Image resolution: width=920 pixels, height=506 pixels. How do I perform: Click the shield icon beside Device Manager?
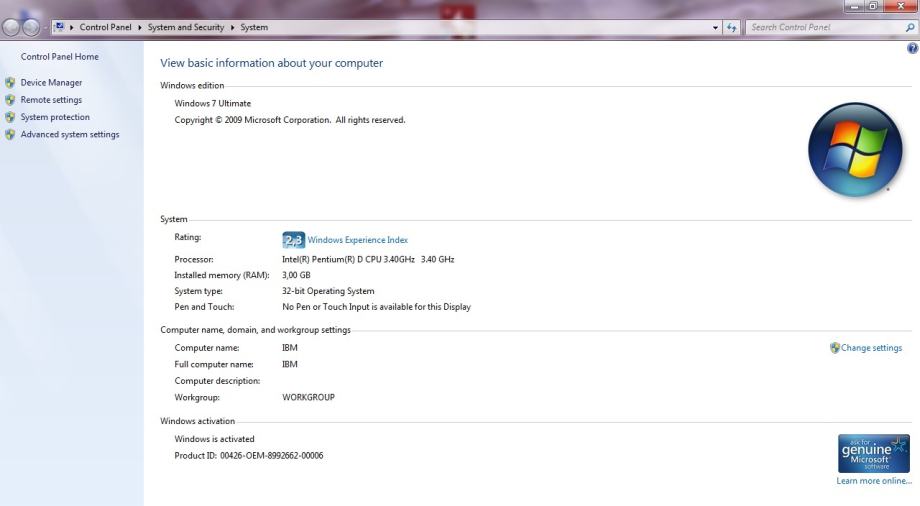click(10, 83)
